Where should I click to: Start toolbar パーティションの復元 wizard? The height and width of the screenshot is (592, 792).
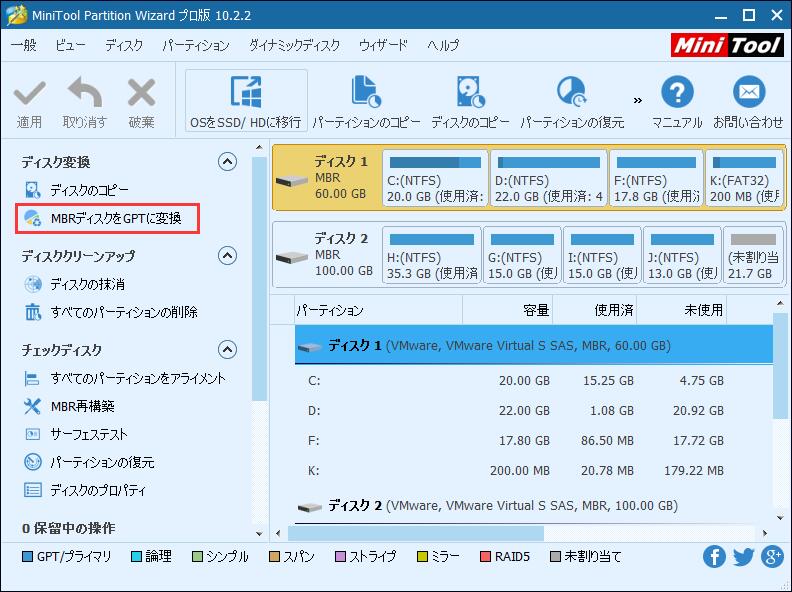click(572, 101)
